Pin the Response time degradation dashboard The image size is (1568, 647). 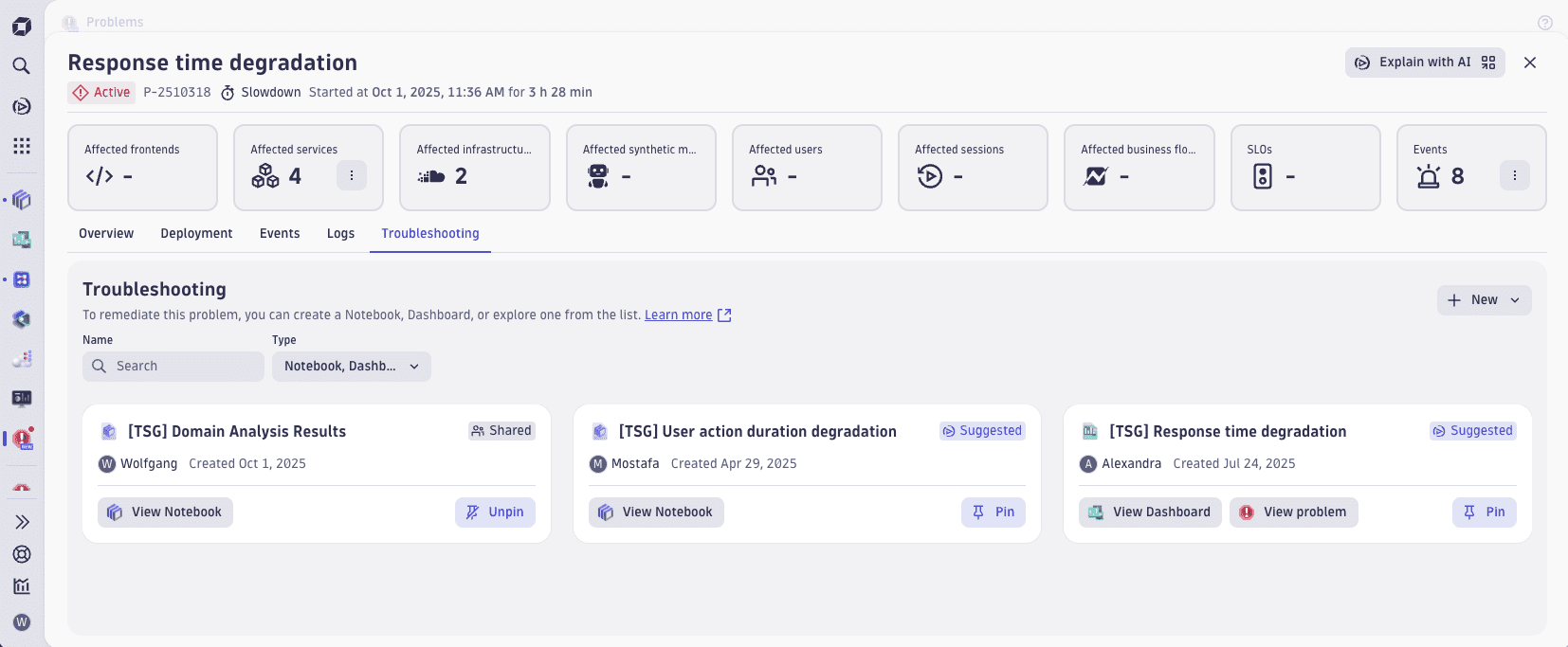coord(1485,512)
